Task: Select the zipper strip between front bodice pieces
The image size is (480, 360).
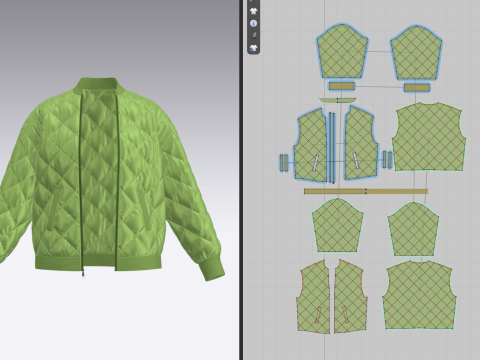Action: coord(332,148)
